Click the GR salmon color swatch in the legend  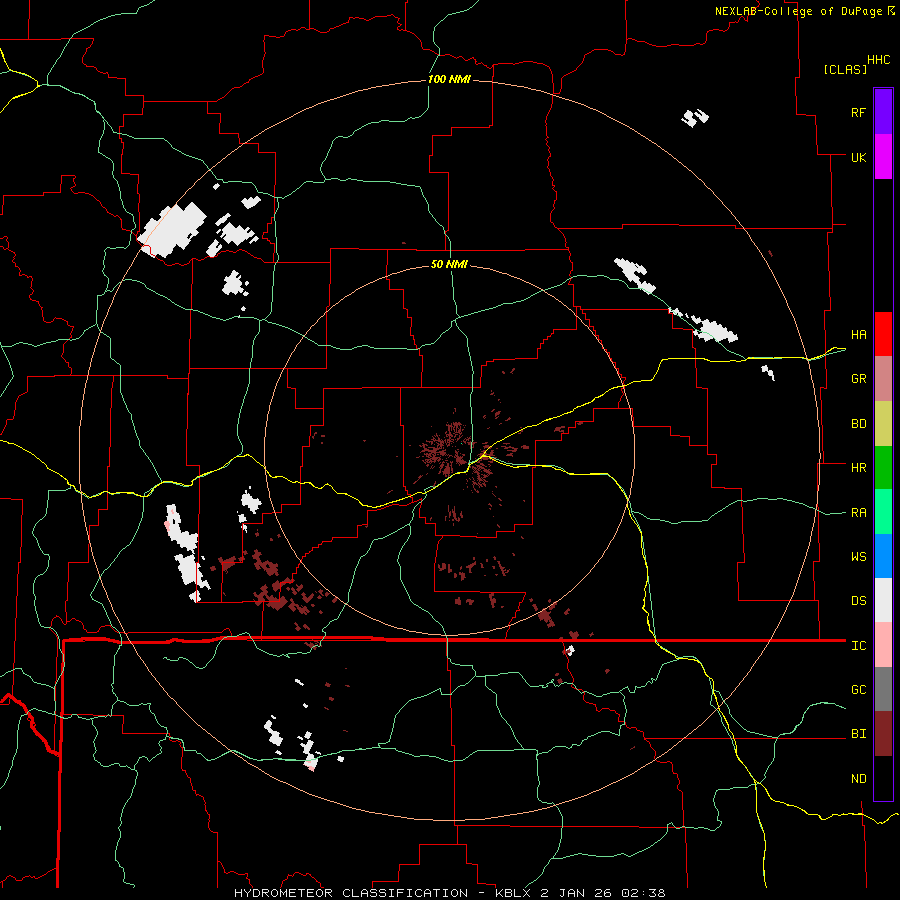coord(883,379)
